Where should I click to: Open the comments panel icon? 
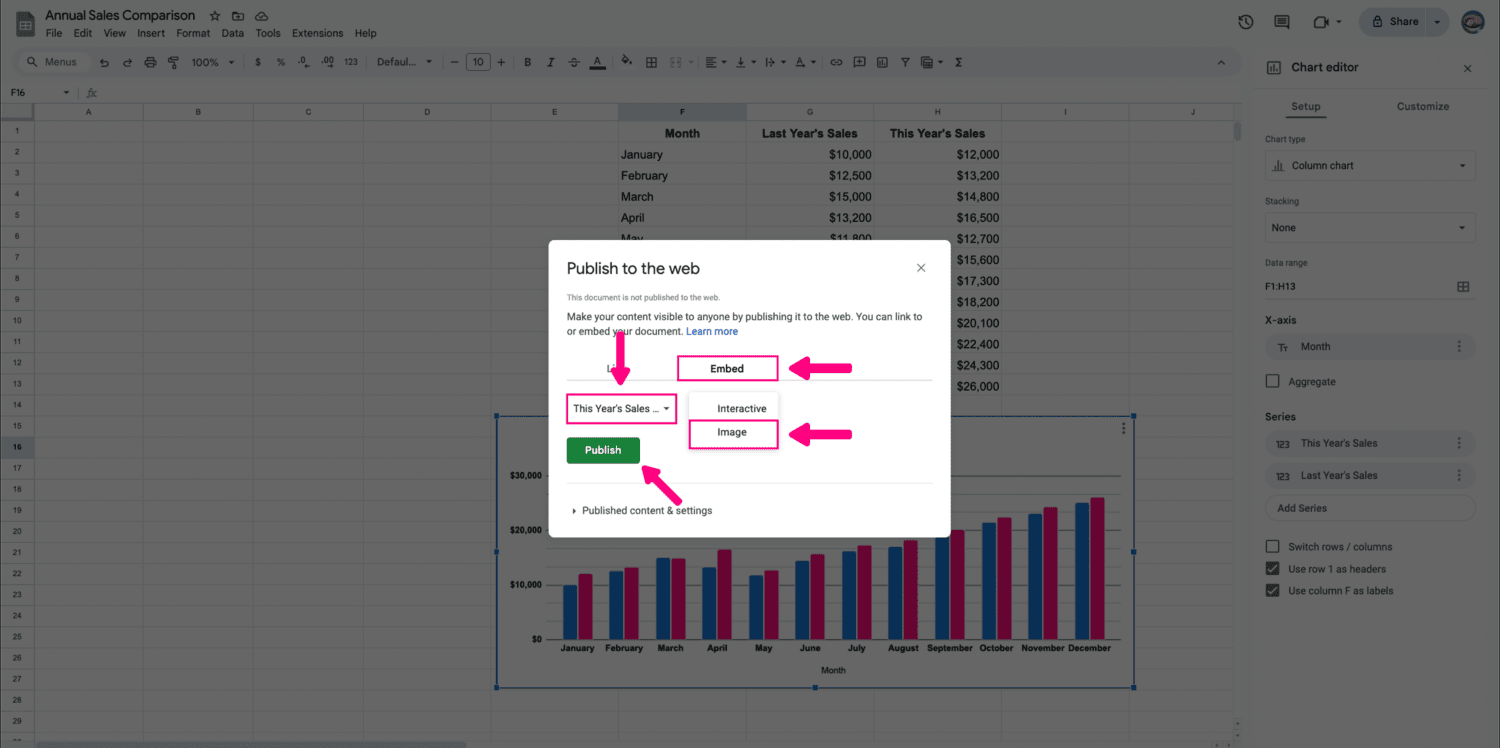pos(1282,21)
